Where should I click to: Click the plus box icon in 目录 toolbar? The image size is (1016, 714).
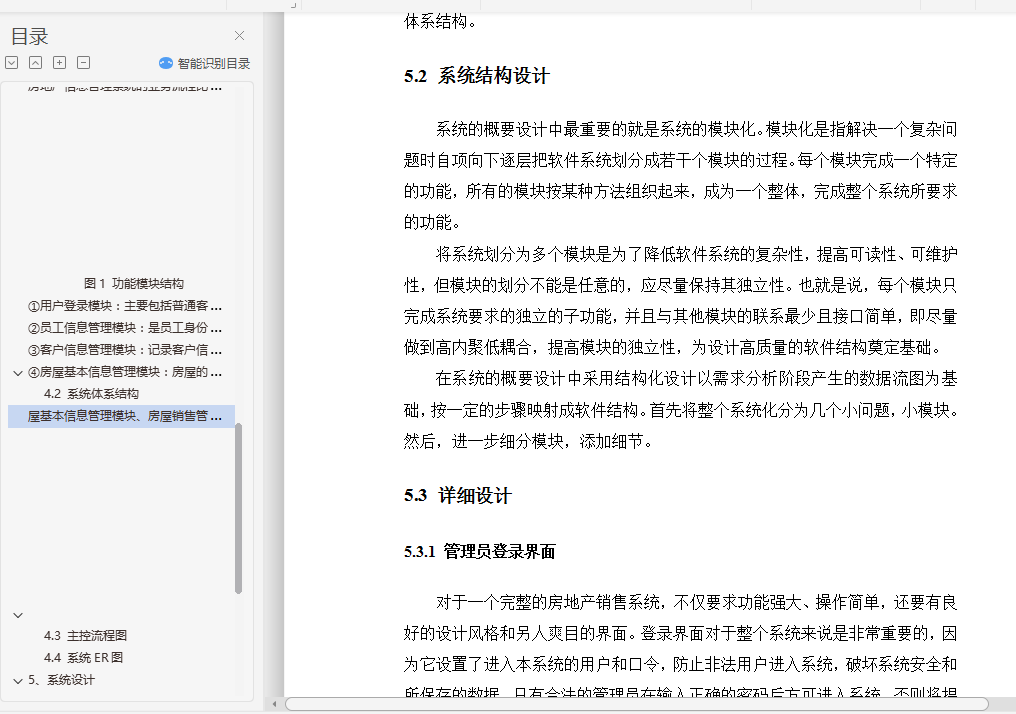tap(60, 62)
